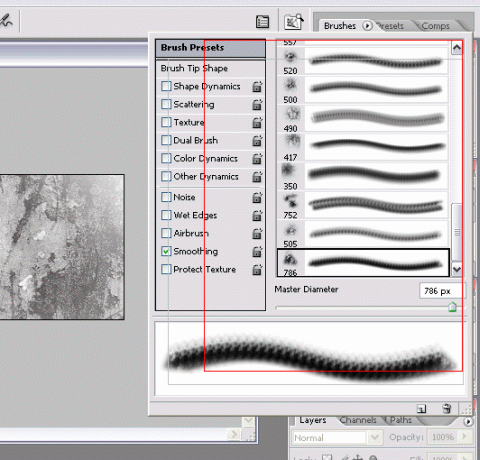480x460 pixels.
Task: Select the 490 brush preset
Action: pyautogui.click(x=363, y=119)
